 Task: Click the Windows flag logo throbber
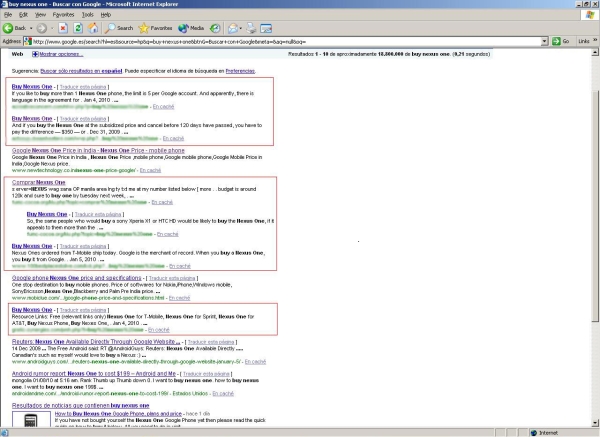(x=590, y=15)
